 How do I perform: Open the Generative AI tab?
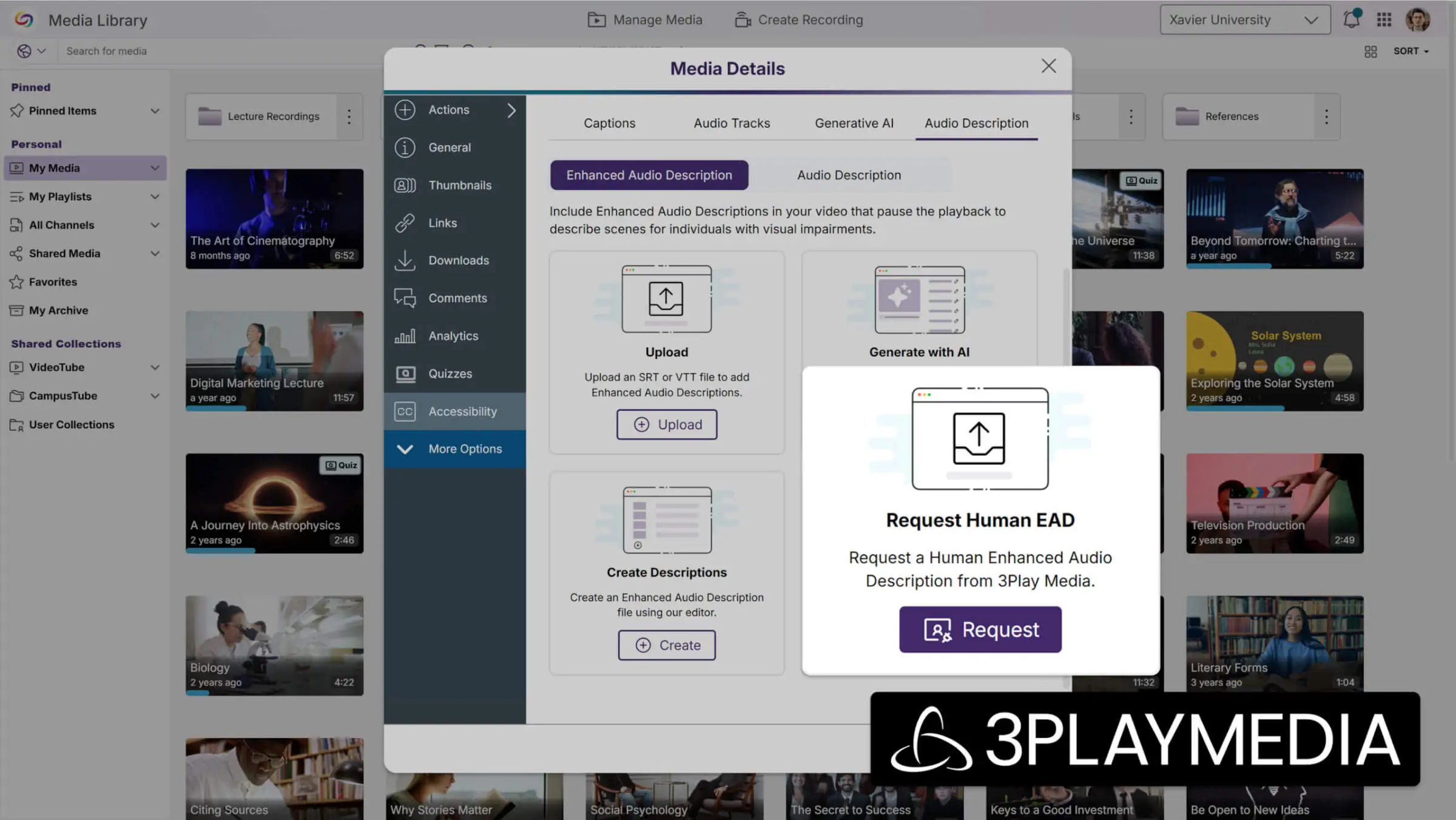click(854, 123)
